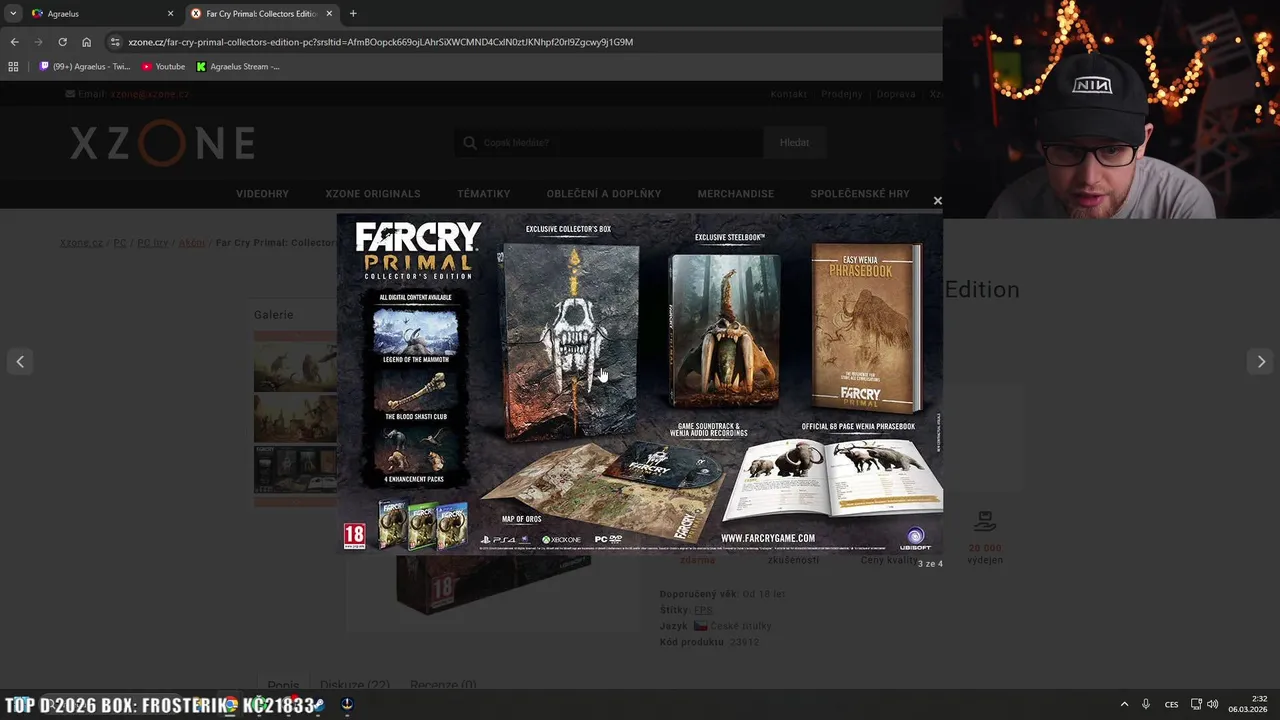Click the PC hry breadcrumb link
This screenshot has width=1280, height=720.
point(152,243)
